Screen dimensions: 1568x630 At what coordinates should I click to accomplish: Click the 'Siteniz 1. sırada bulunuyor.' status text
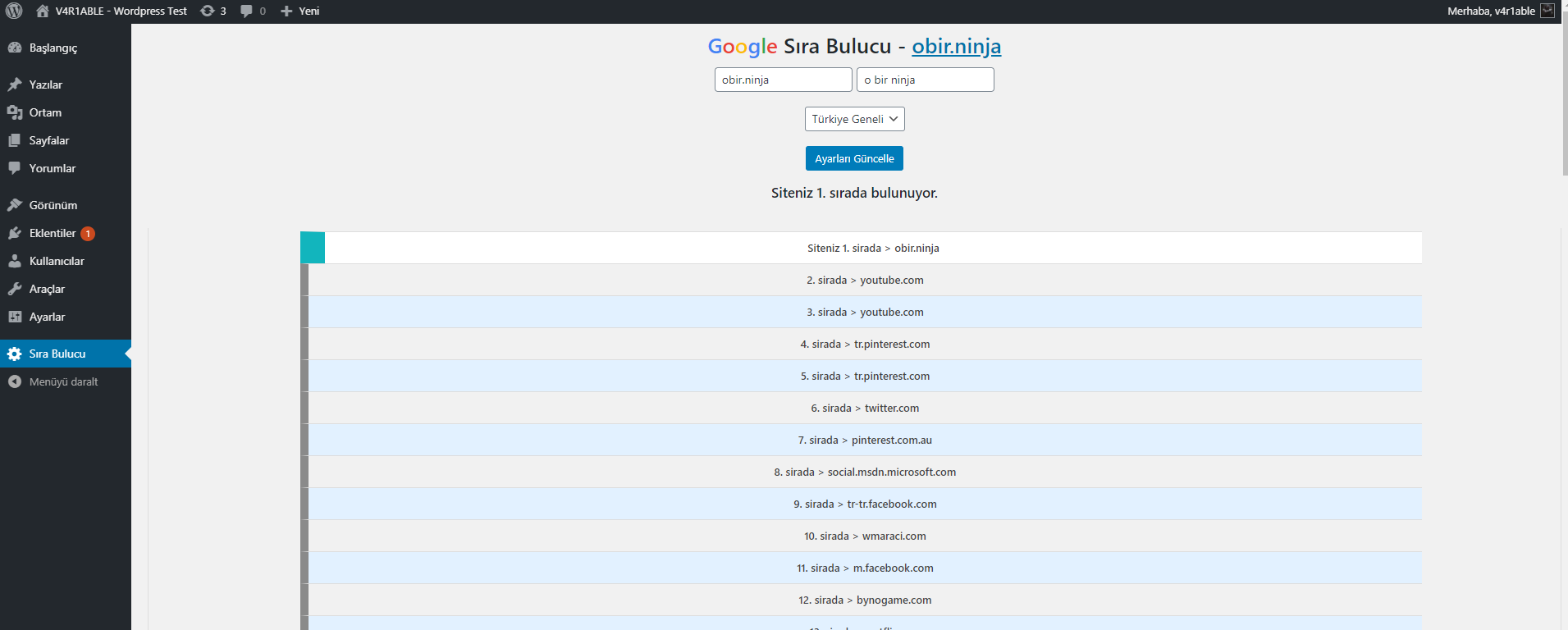pyautogui.click(x=854, y=193)
